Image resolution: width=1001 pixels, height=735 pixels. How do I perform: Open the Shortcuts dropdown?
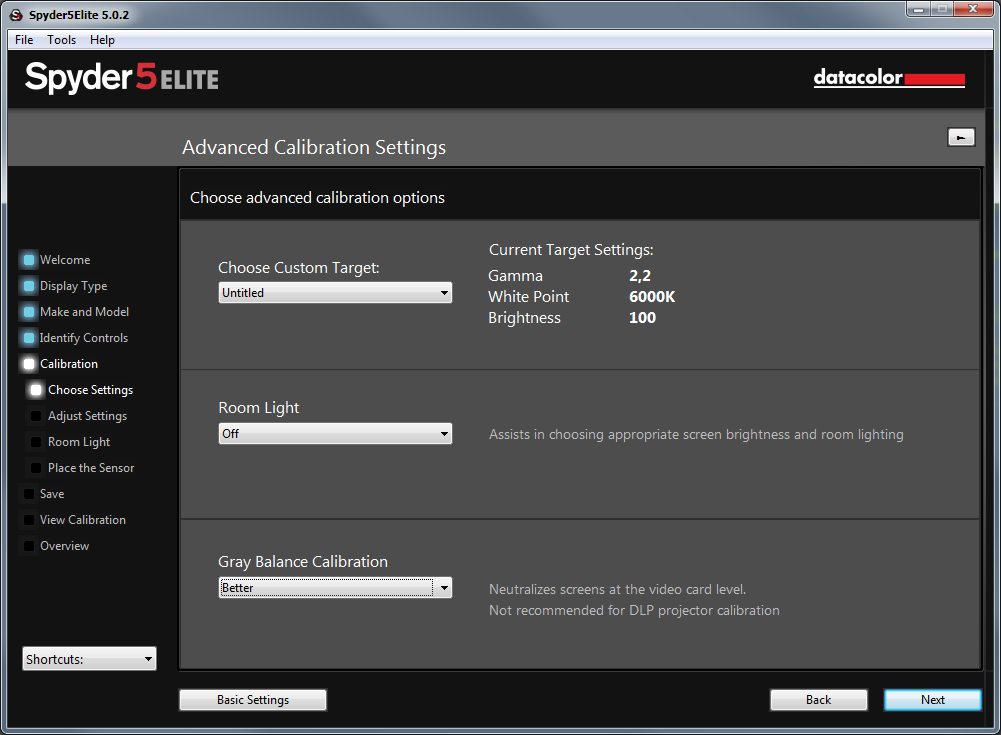coord(89,659)
